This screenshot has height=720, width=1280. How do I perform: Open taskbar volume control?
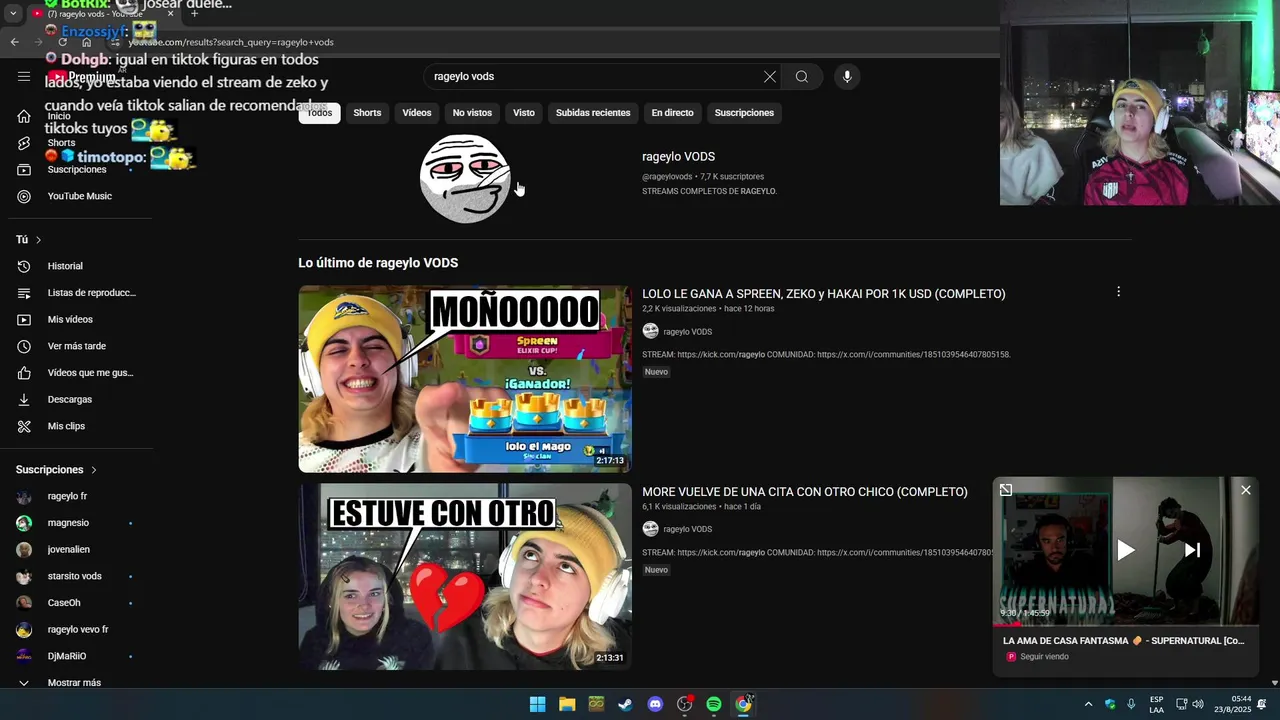(x=1198, y=704)
